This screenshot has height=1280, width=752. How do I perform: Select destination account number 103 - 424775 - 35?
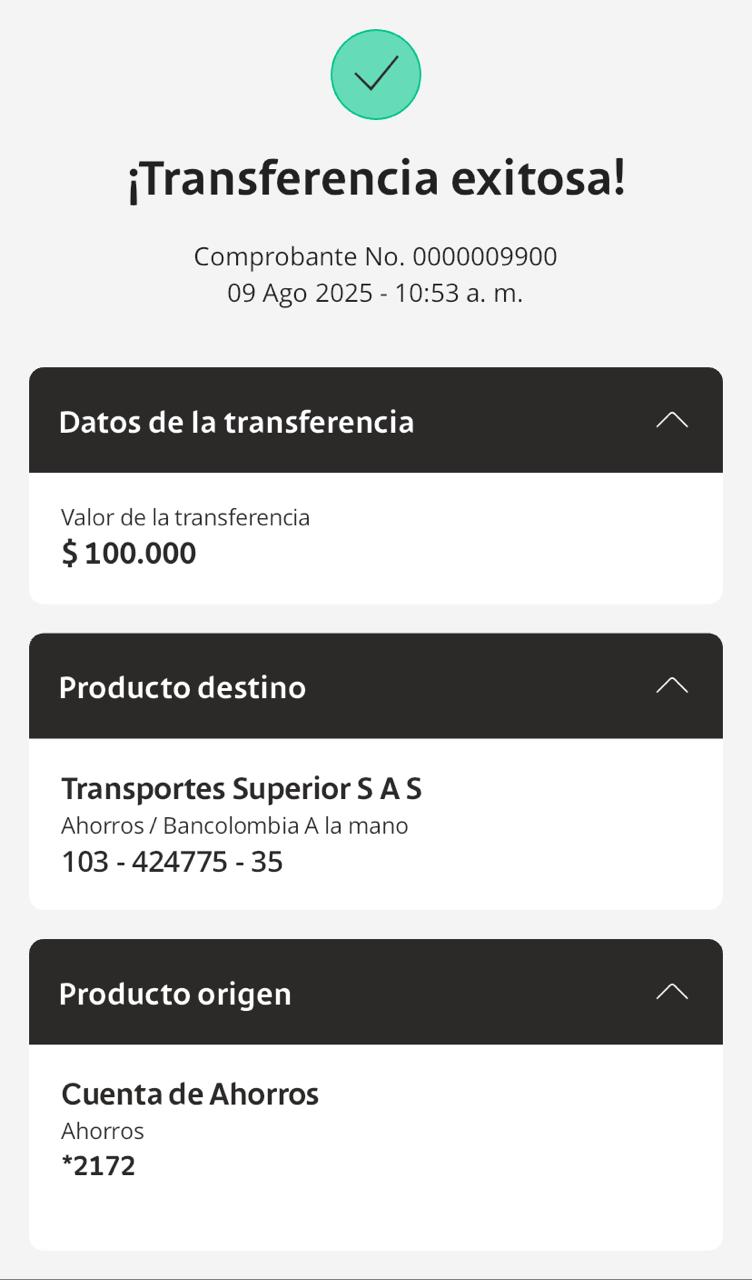tap(172, 862)
